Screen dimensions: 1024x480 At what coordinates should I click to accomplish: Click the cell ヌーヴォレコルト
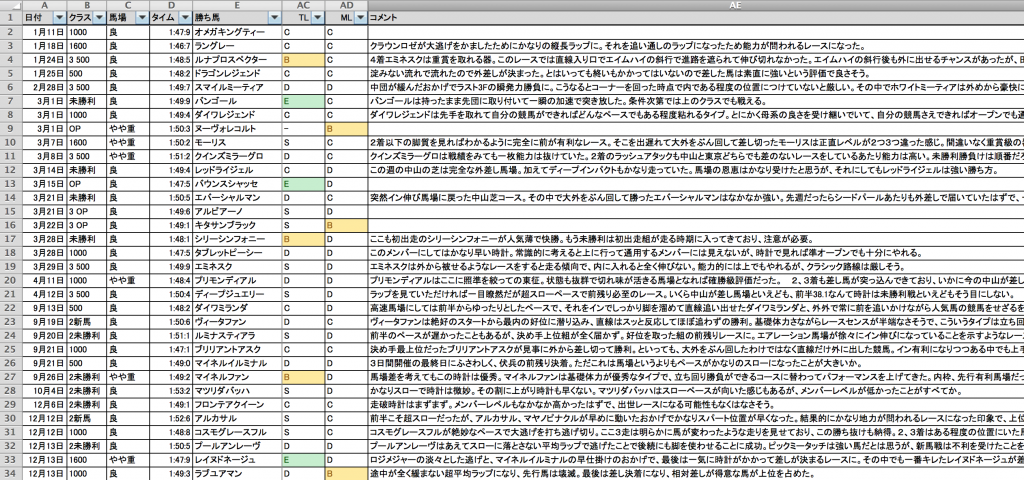click(x=238, y=129)
